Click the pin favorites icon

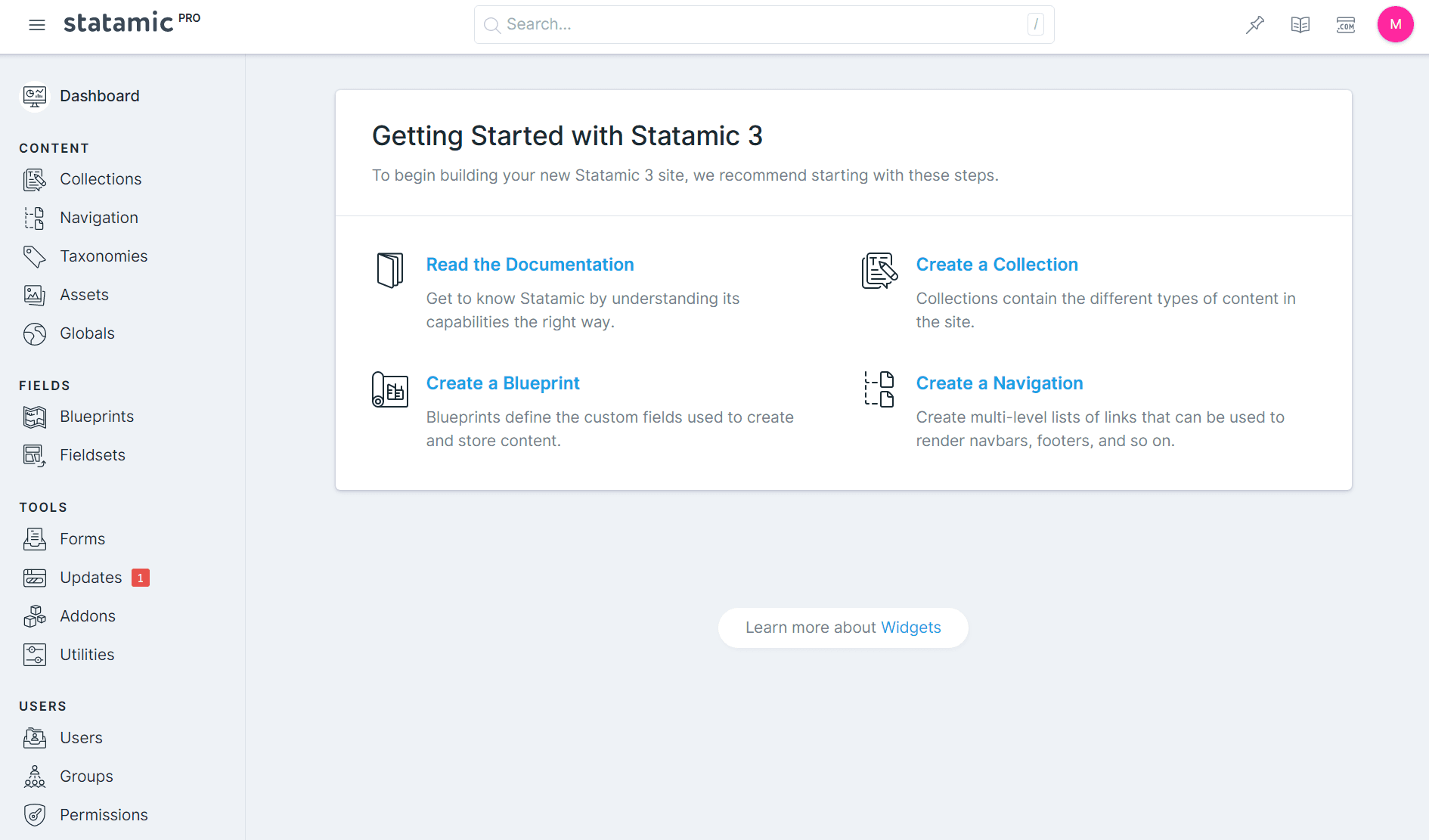point(1255,25)
